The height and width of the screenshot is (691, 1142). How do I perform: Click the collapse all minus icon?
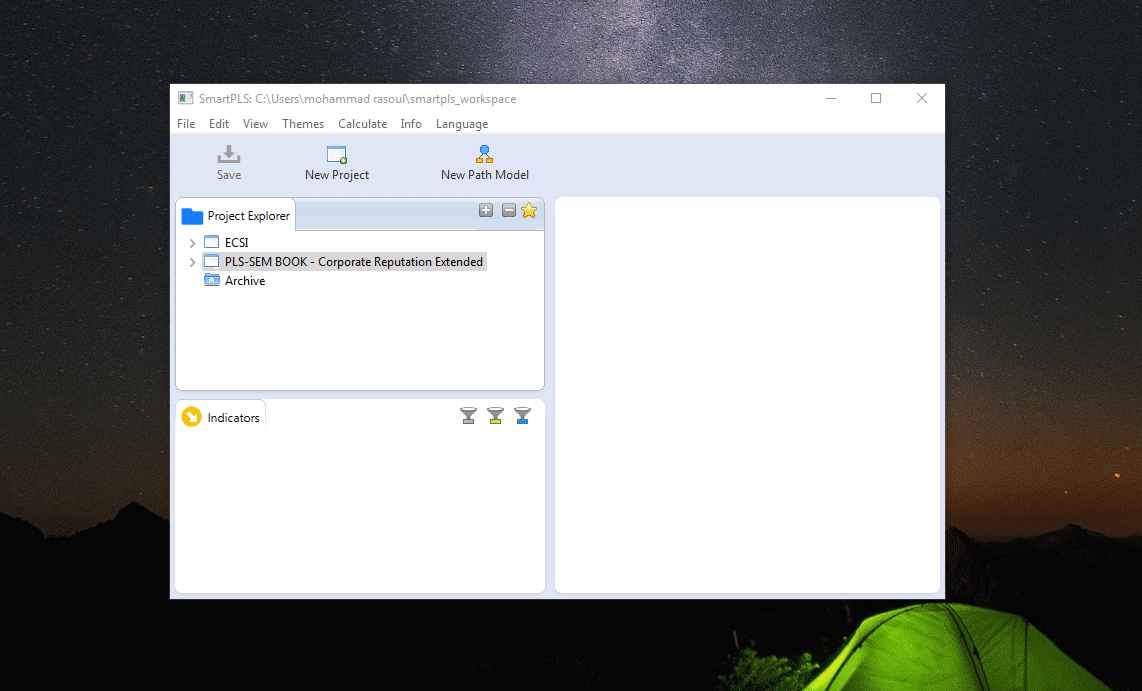coord(508,210)
